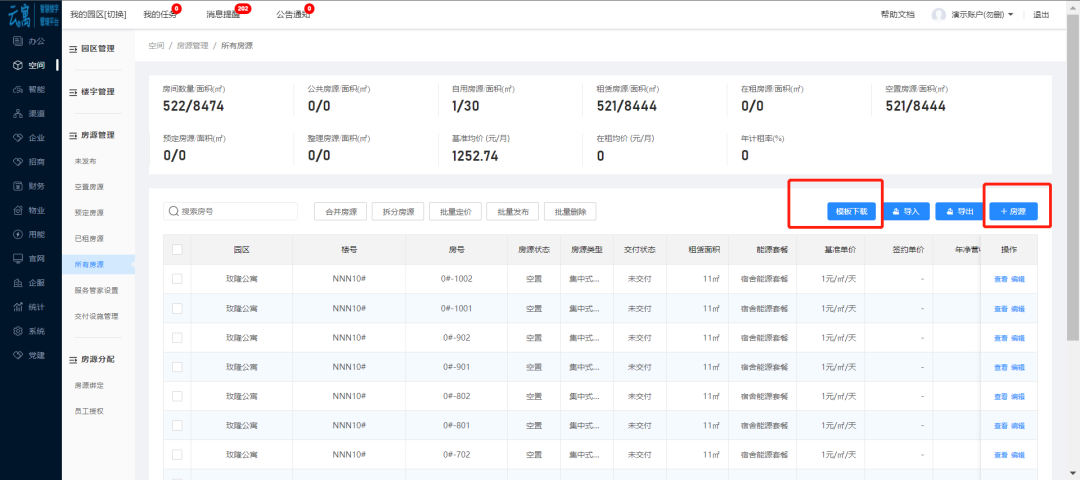Check the box for room 0#-1002
Screen dimensions: 1080x480
click(177, 279)
